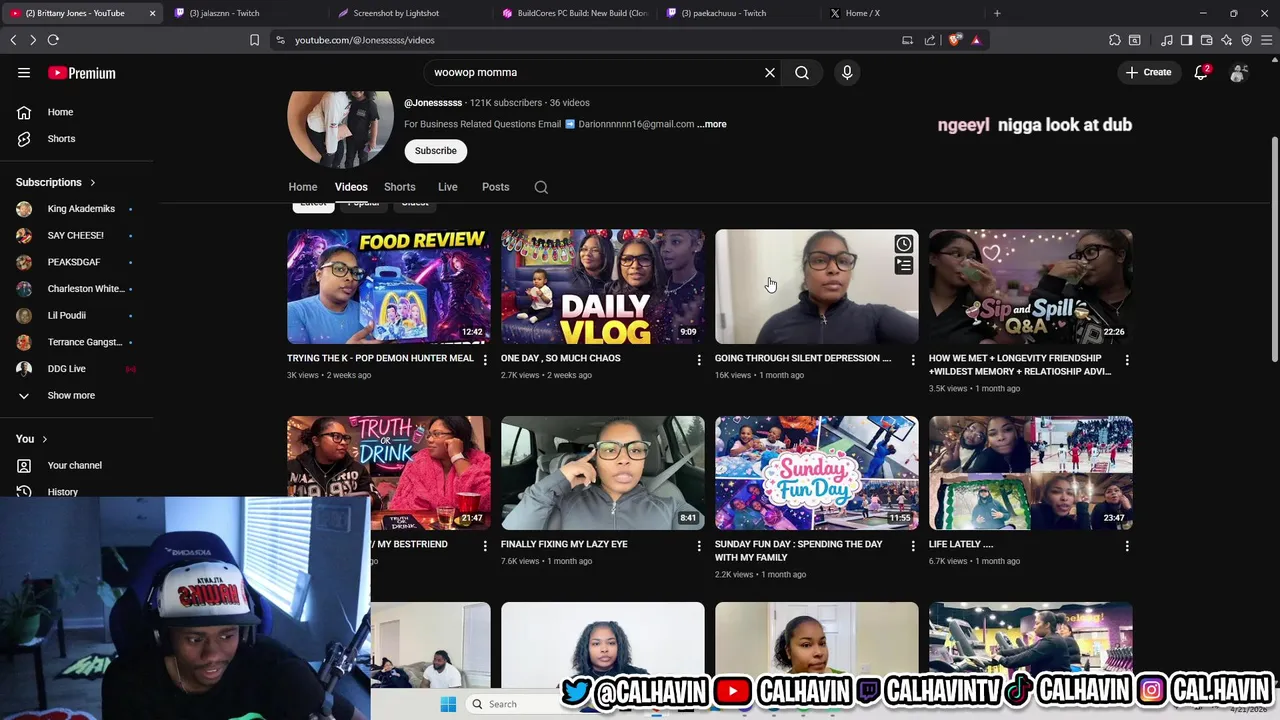Open more options for How We Met video
1280x720 pixels.
click(1127, 360)
